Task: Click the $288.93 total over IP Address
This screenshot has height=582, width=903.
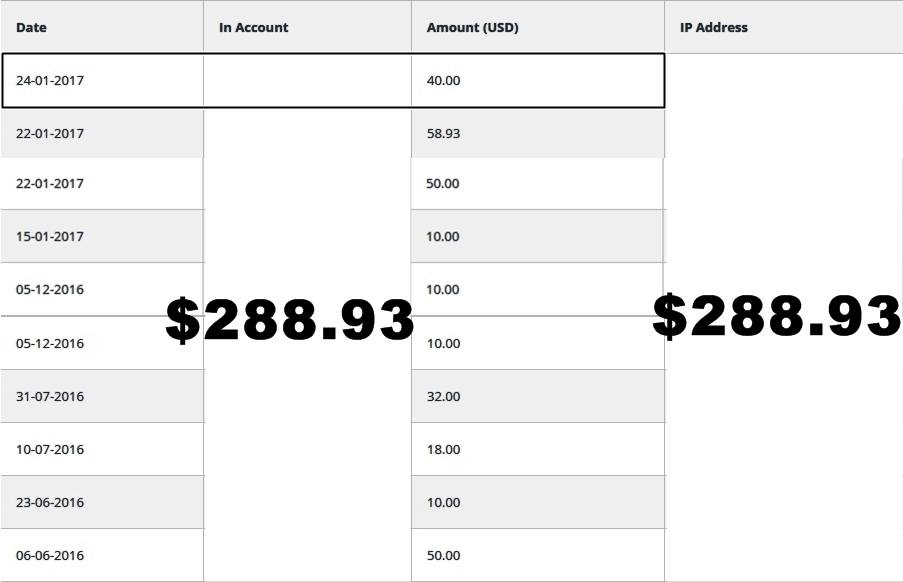Action: (776, 315)
